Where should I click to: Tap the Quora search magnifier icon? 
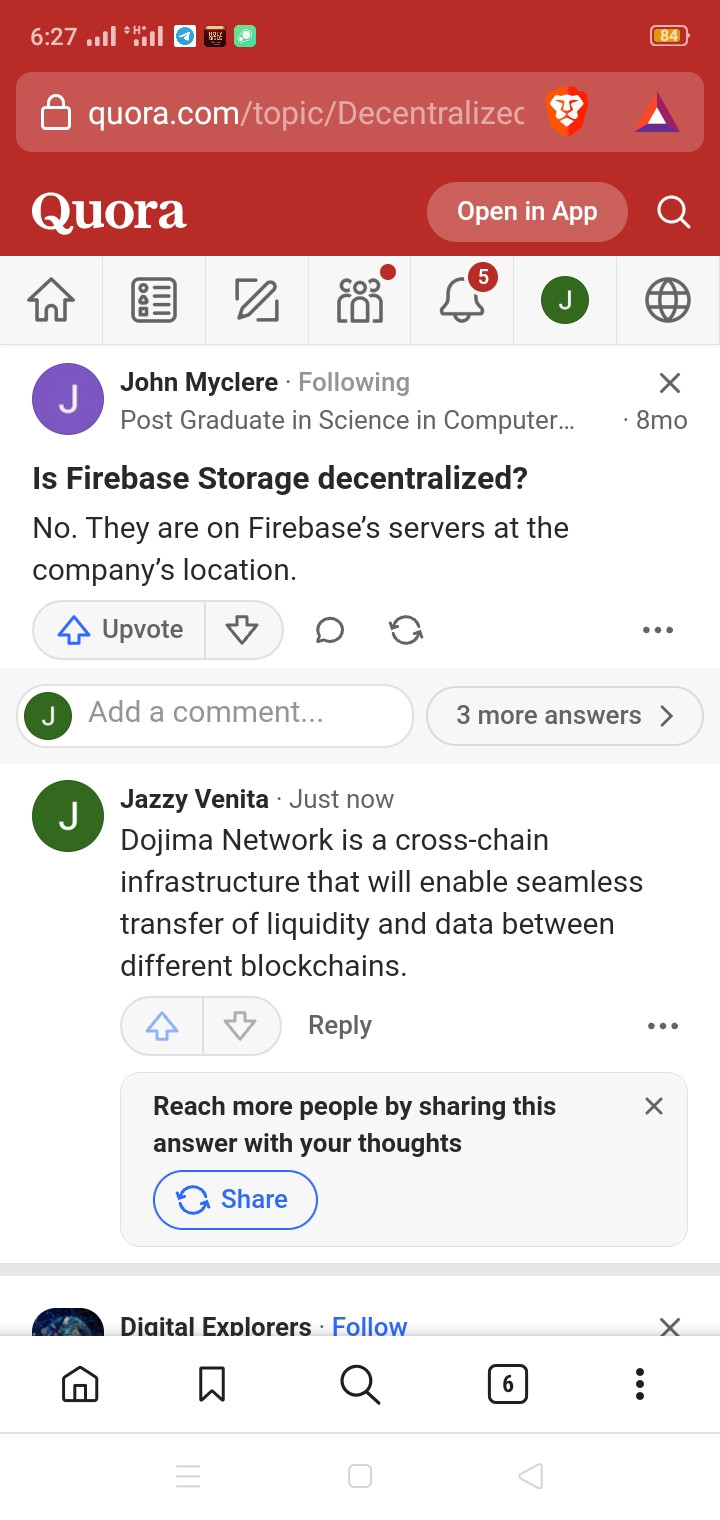[673, 212]
